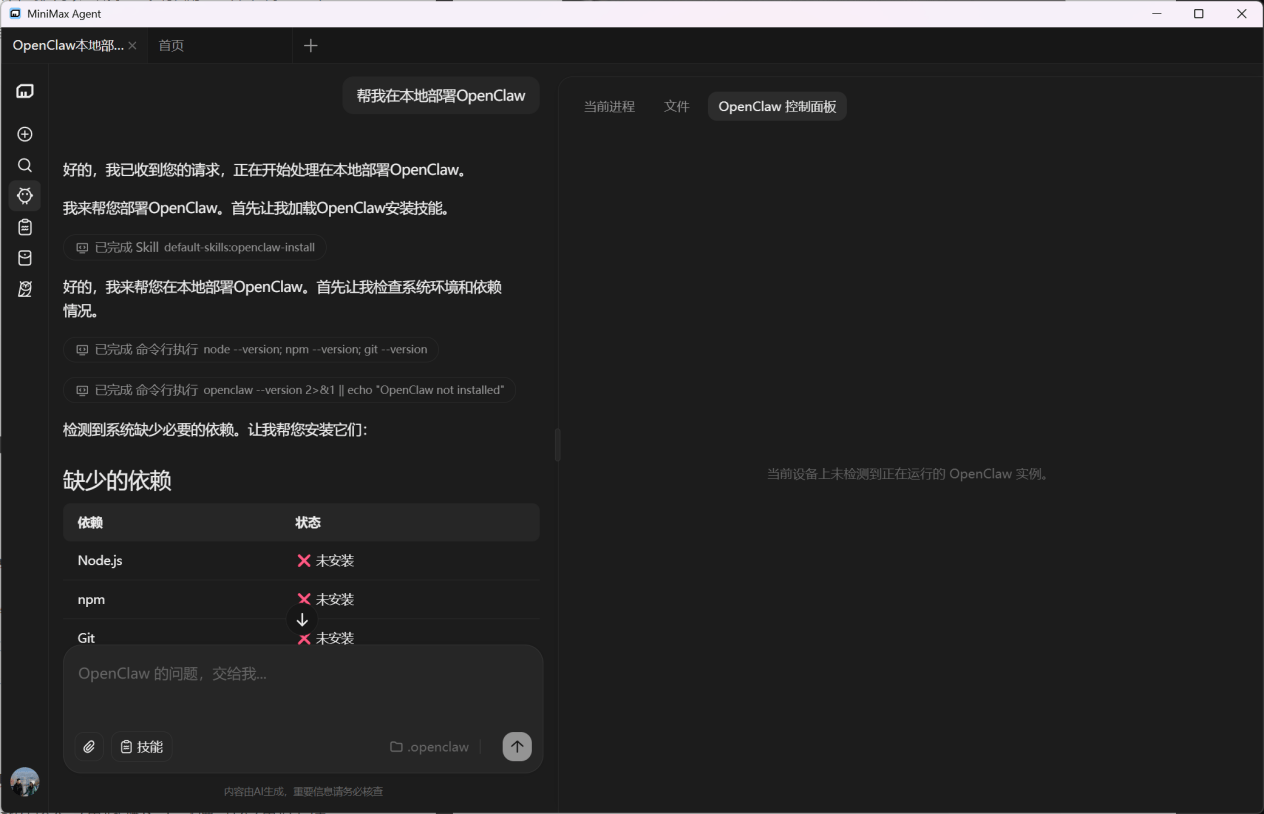Select the OpenClaw 控制面板 tab

(x=777, y=106)
